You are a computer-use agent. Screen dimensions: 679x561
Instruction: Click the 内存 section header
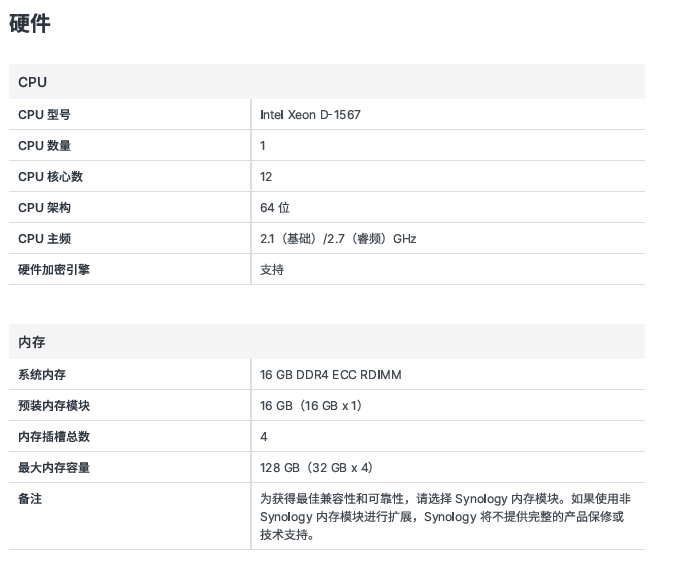[x=32, y=342]
